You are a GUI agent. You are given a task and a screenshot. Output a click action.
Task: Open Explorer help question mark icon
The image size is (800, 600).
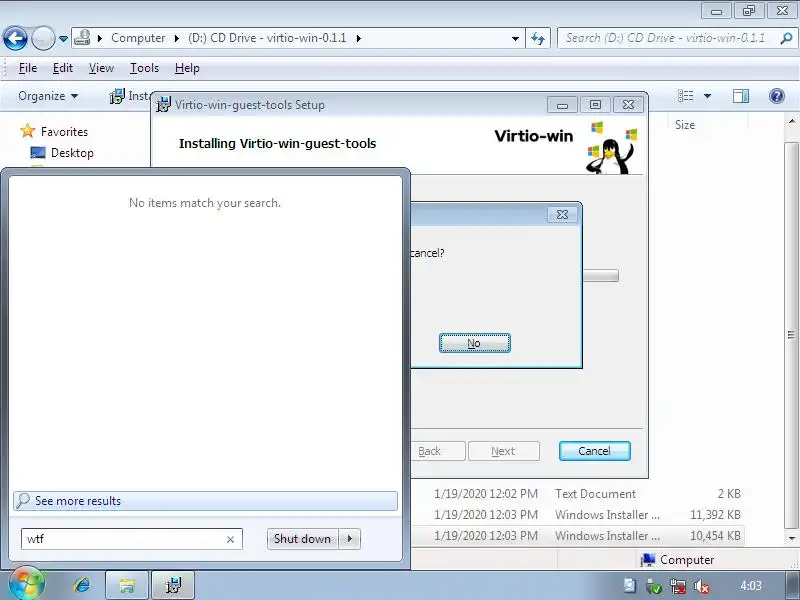pyautogui.click(x=777, y=96)
